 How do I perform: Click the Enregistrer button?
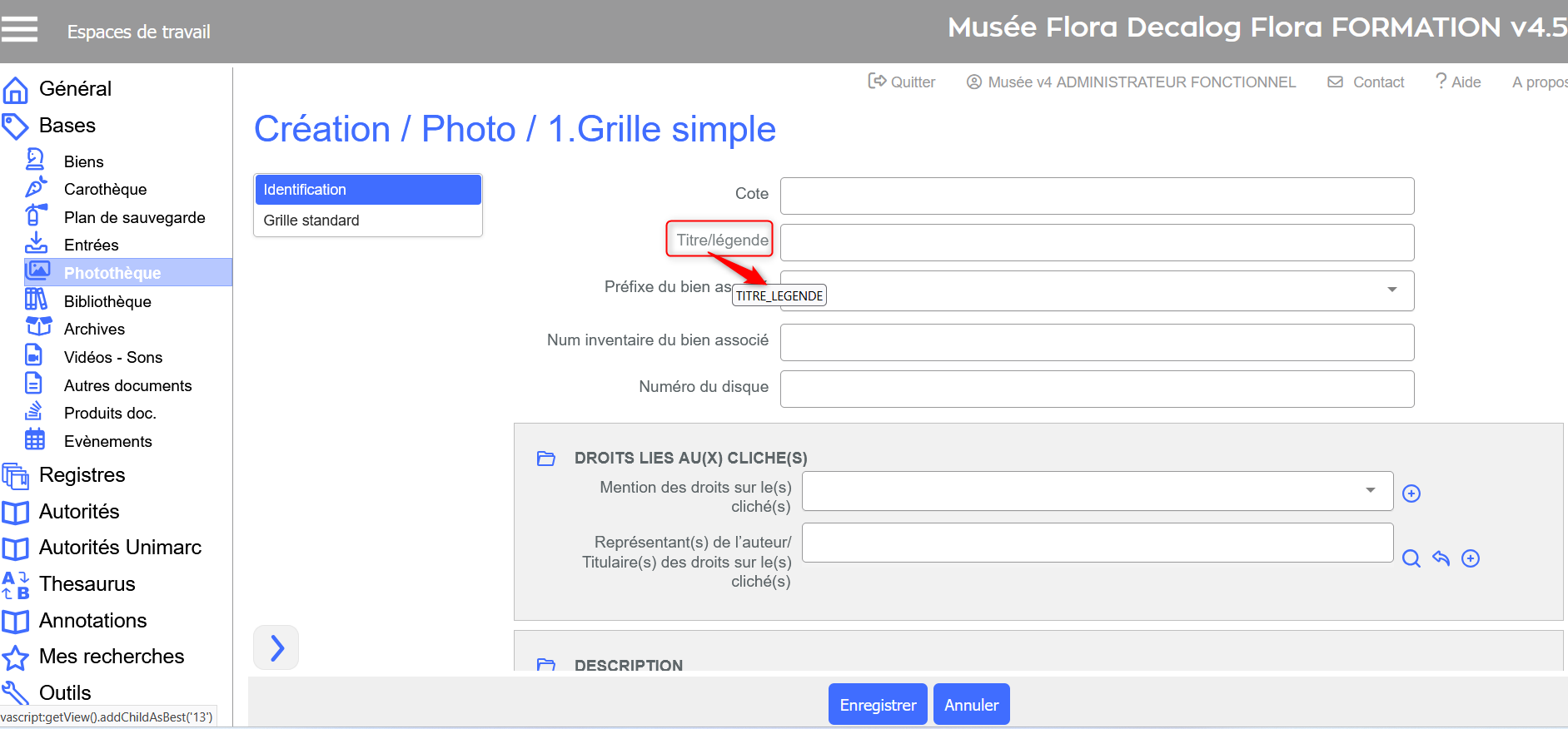pyautogui.click(x=878, y=705)
